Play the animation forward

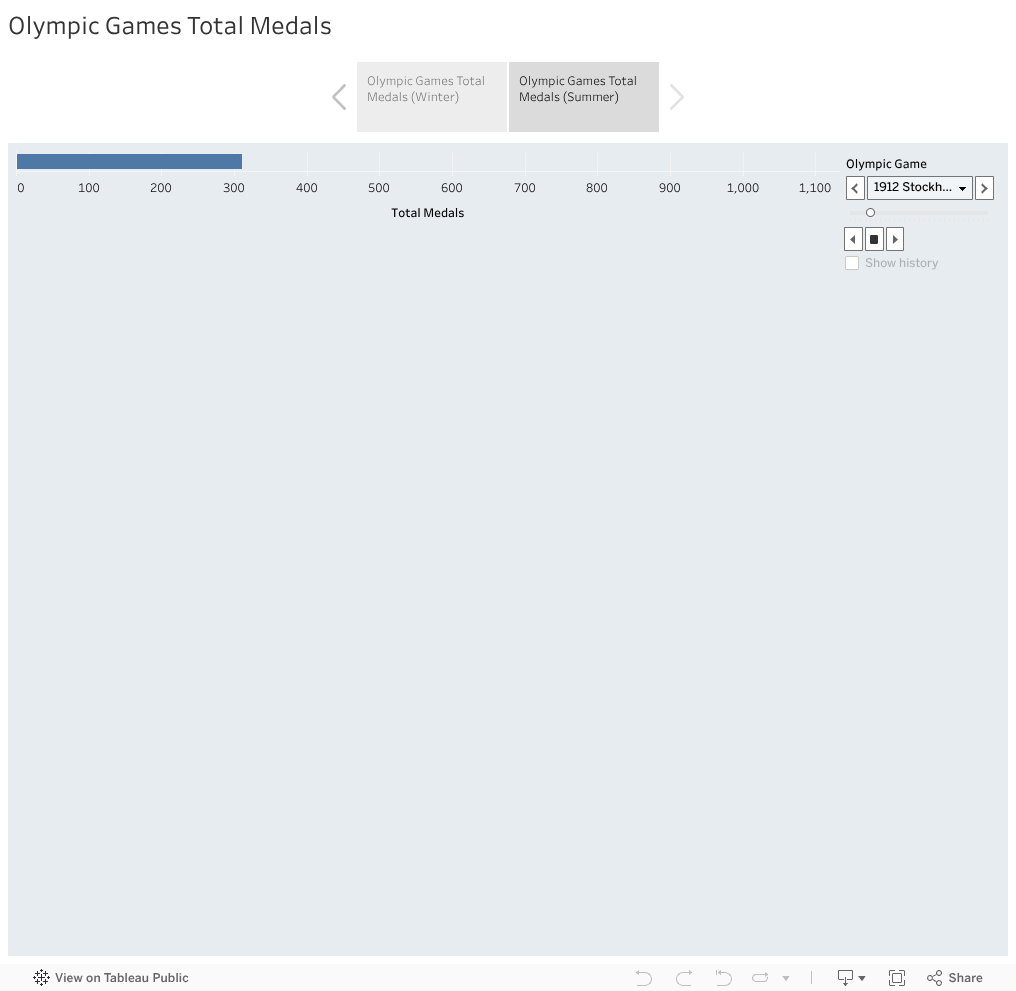pos(895,239)
